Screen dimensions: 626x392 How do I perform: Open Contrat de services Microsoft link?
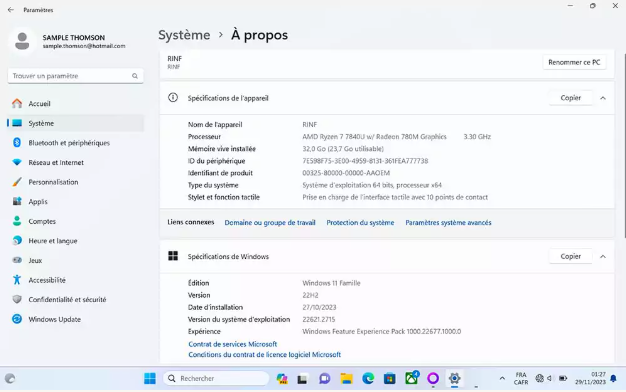coord(233,344)
